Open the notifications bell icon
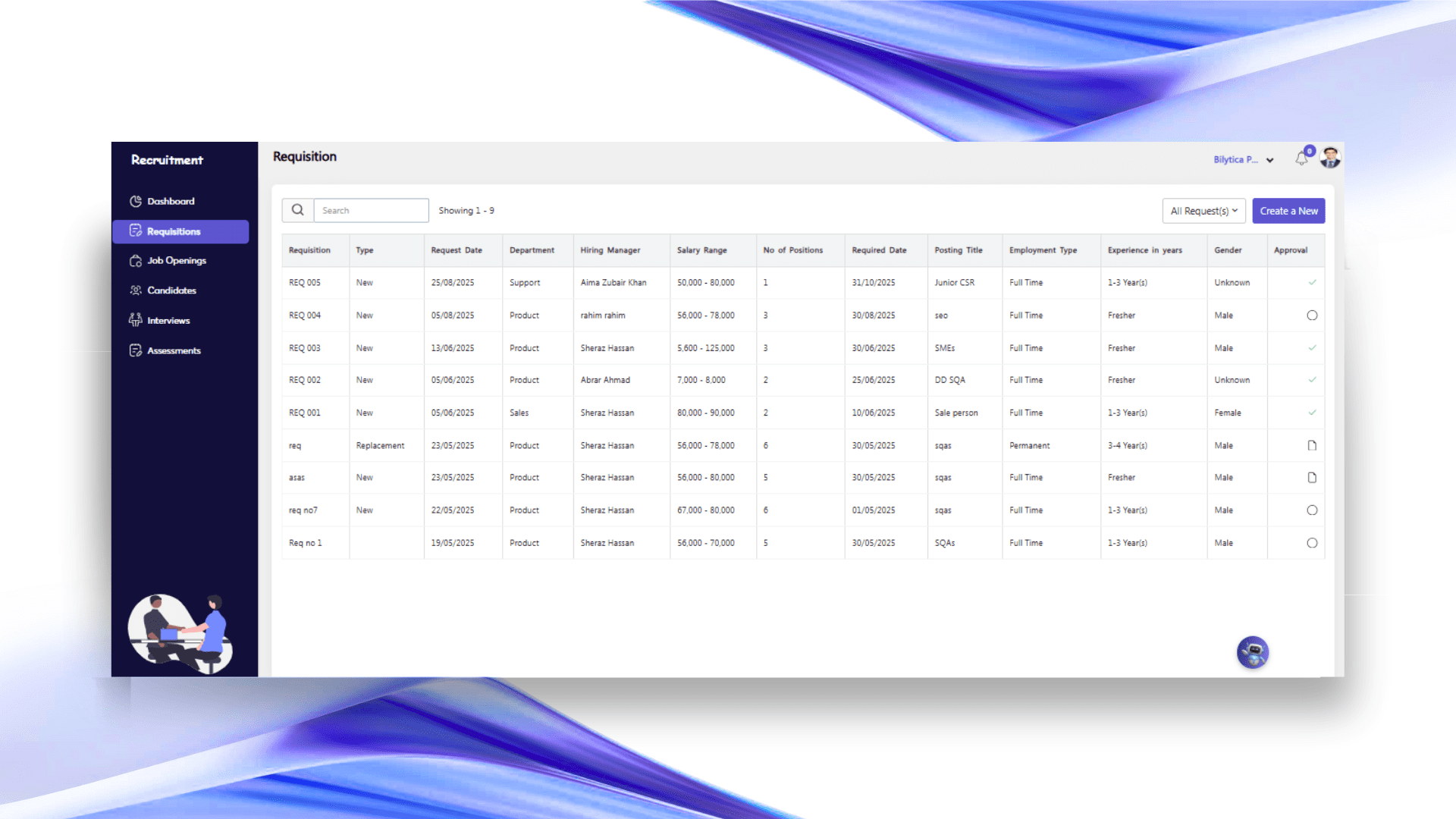1456x819 pixels. tap(1301, 159)
